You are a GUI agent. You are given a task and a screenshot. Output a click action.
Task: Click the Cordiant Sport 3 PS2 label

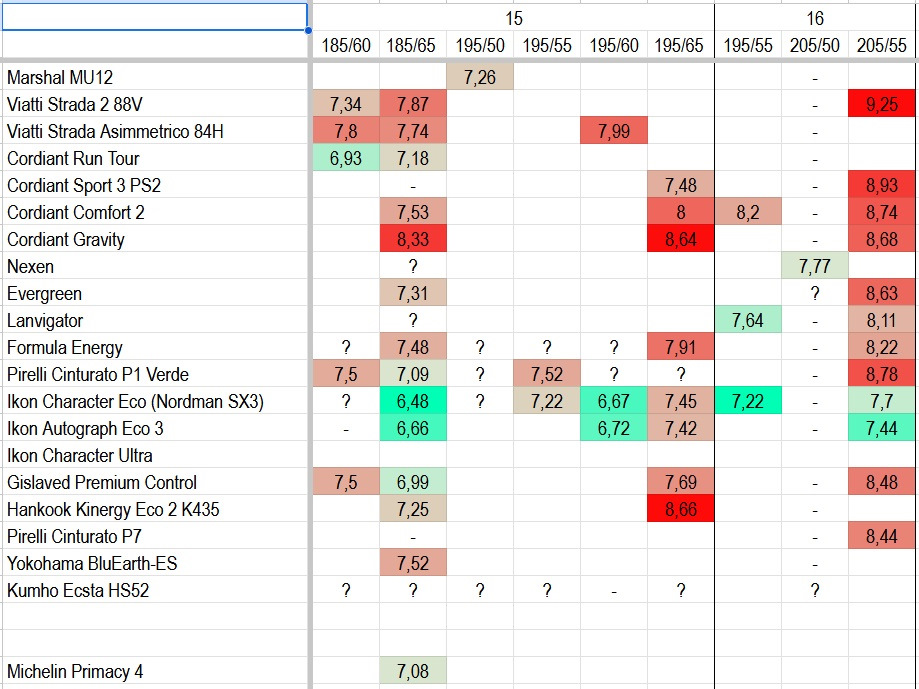coord(84,185)
